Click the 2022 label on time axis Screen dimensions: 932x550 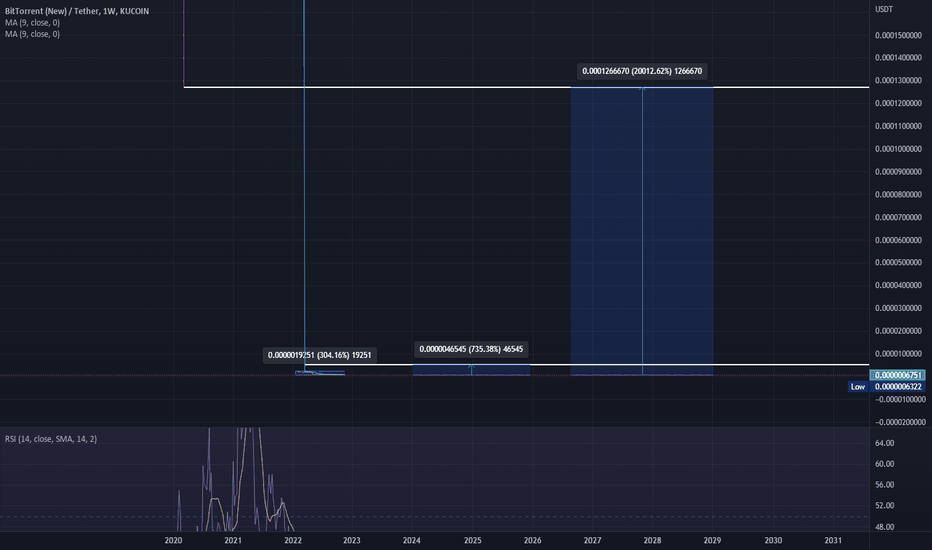(293, 540)
